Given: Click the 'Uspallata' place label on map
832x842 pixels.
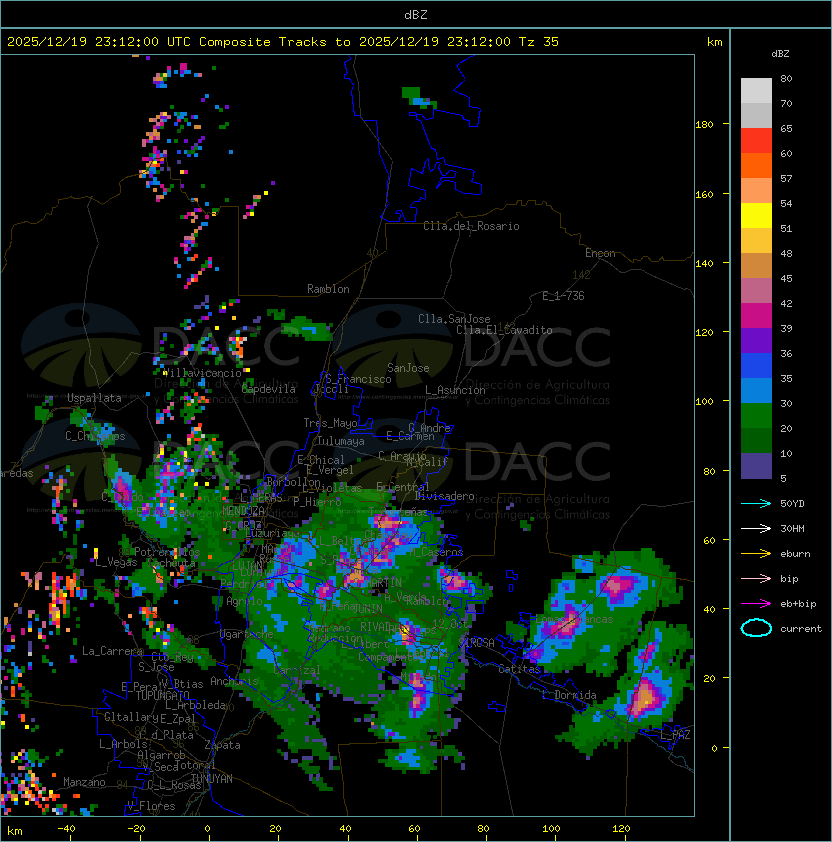Looking at the screenshot, I should click(94, 398).
